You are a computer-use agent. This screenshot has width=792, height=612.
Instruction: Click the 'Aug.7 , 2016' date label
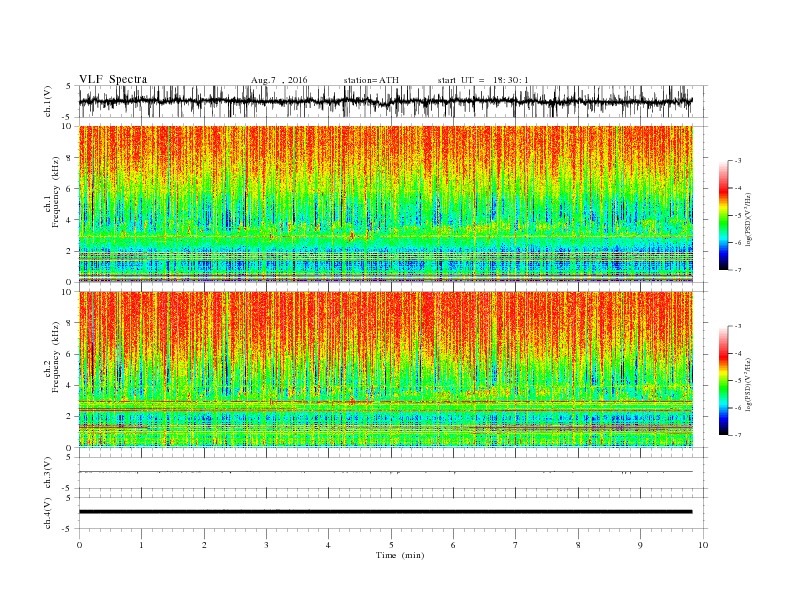(279, 80)
